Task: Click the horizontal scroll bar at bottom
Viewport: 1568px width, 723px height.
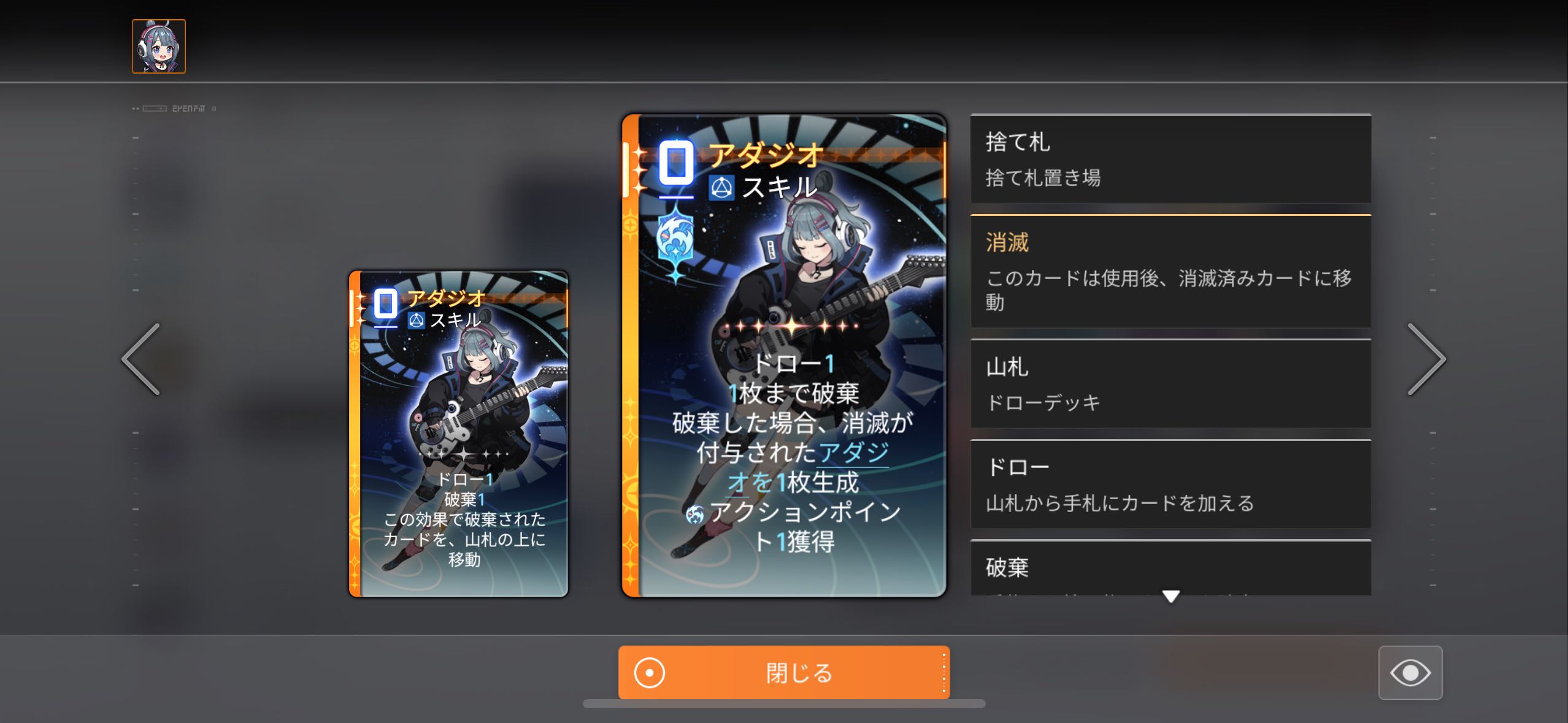Action: pos(784,704)
